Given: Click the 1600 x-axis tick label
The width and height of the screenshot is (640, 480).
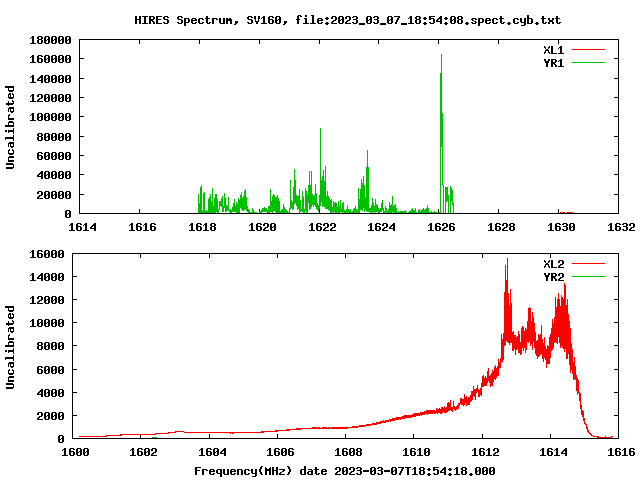Looking at the screenshot, I should coord(75,452).
